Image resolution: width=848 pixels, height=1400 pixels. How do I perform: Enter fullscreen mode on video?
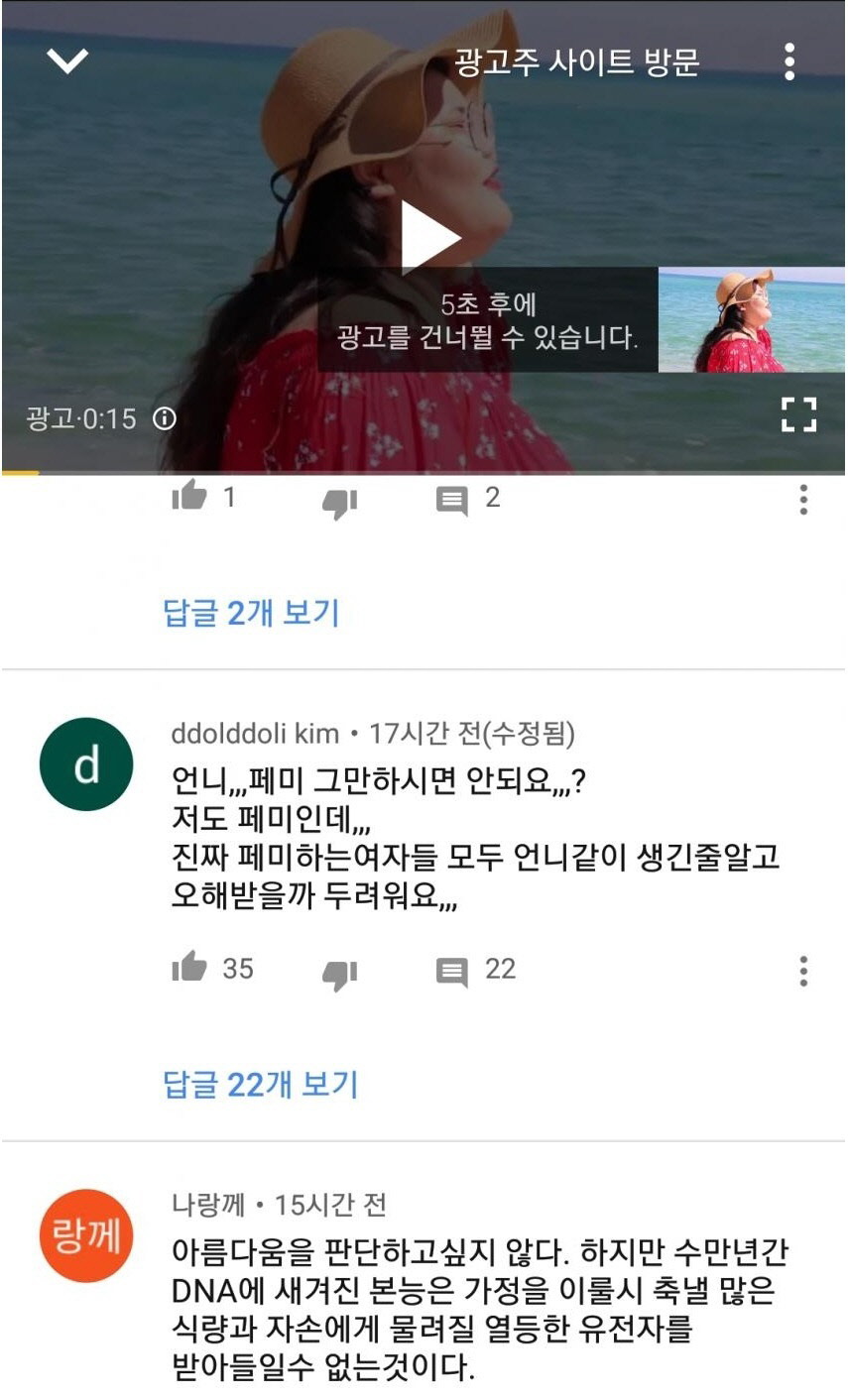(x=798, y=414)
